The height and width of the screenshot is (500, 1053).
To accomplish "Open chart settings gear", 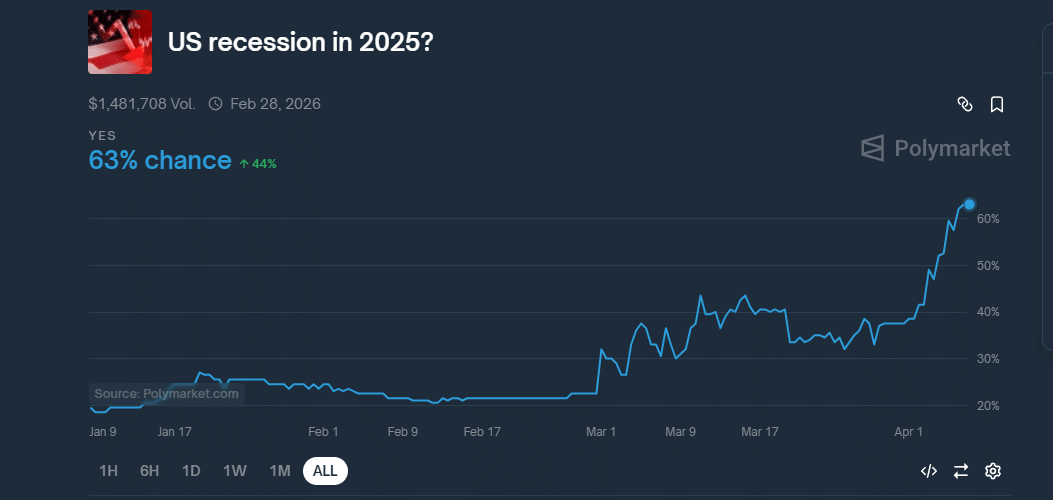I will tap(993, 471).
